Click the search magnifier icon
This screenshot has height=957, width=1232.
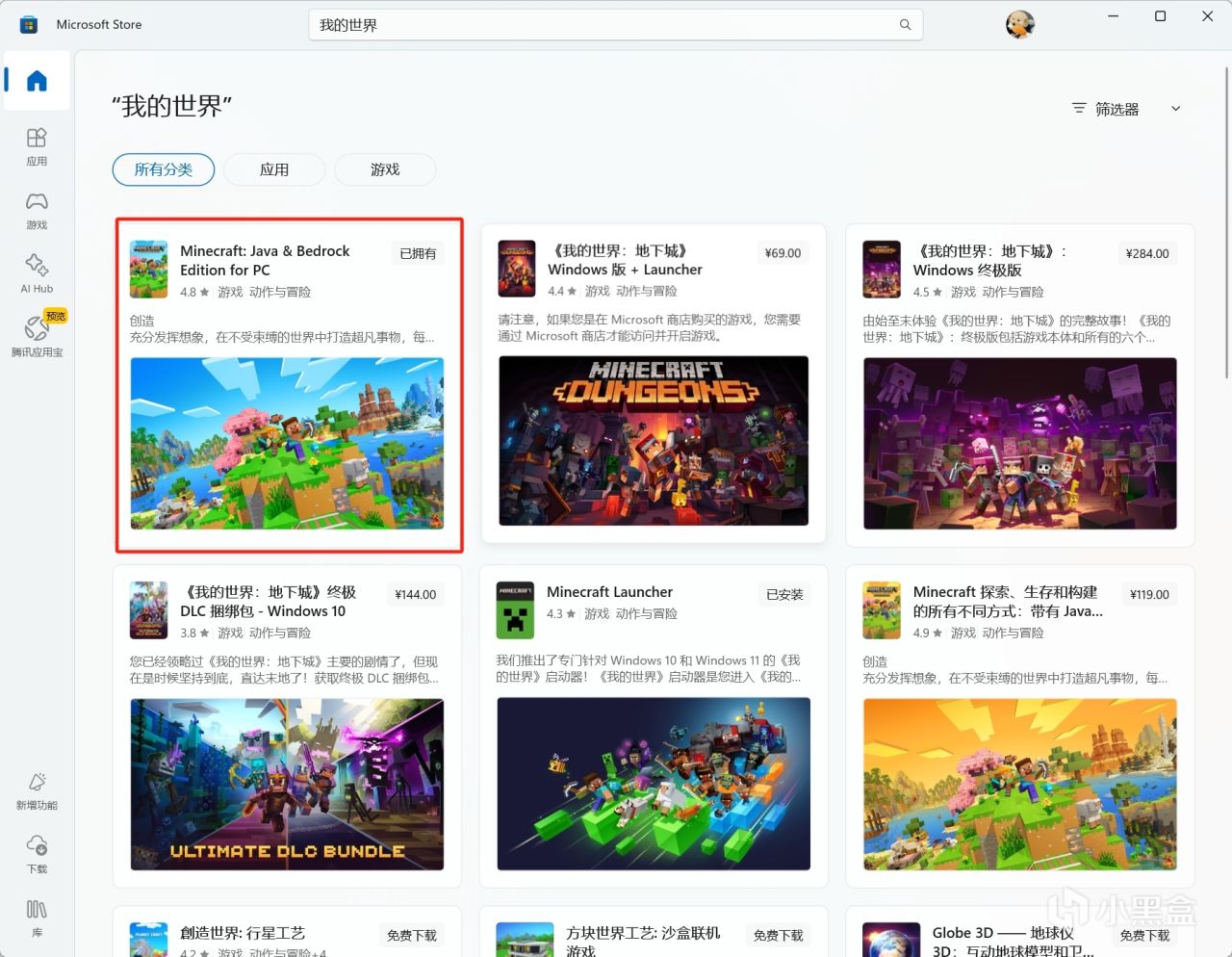[x=905, y=25]
